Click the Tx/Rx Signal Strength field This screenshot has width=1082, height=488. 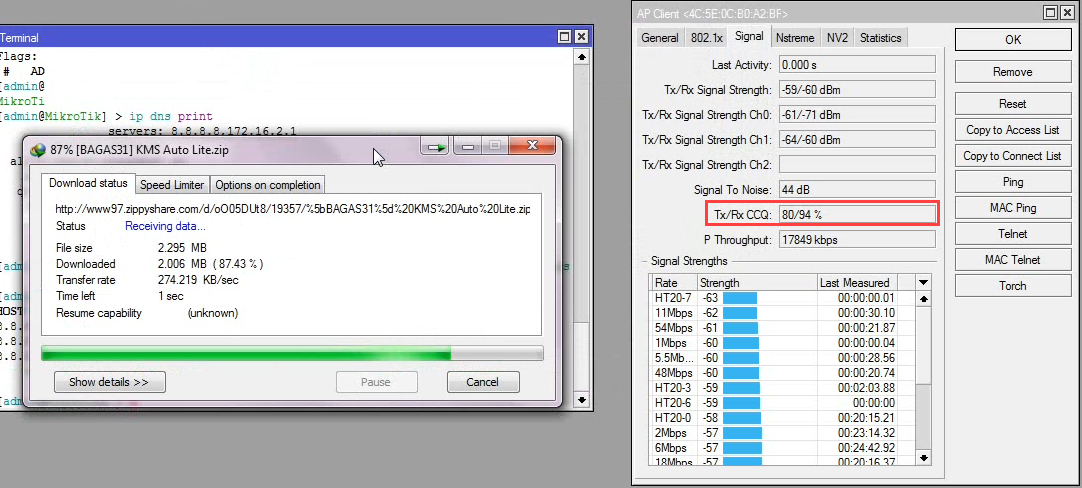(857, 90)
